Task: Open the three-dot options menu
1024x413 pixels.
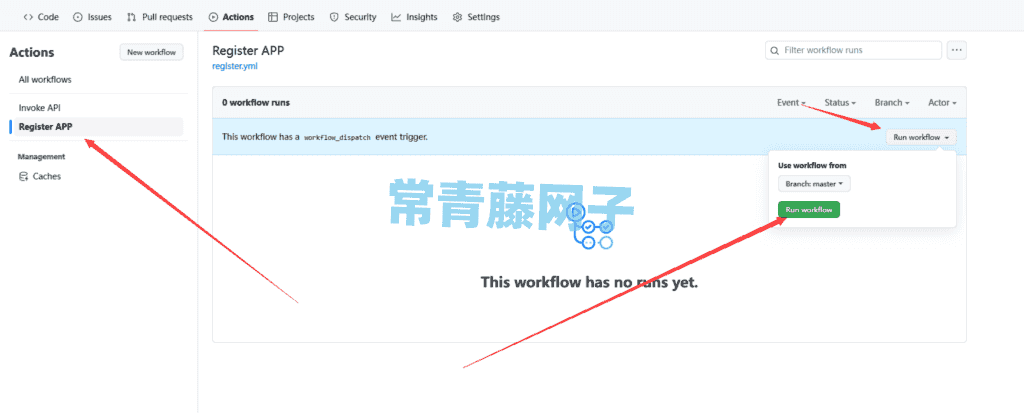Action: (x=957, y=50)
